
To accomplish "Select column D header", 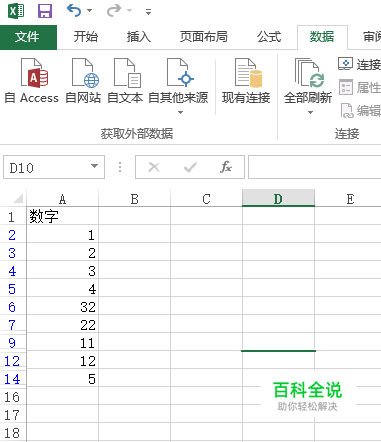I will [278, 199].
